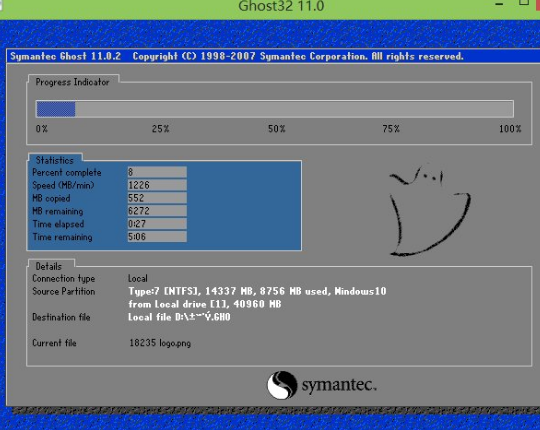The image size is (540, 430).
Task: Click the MB copied value 552
Action: pyautogui.click(x=157, y=198)
